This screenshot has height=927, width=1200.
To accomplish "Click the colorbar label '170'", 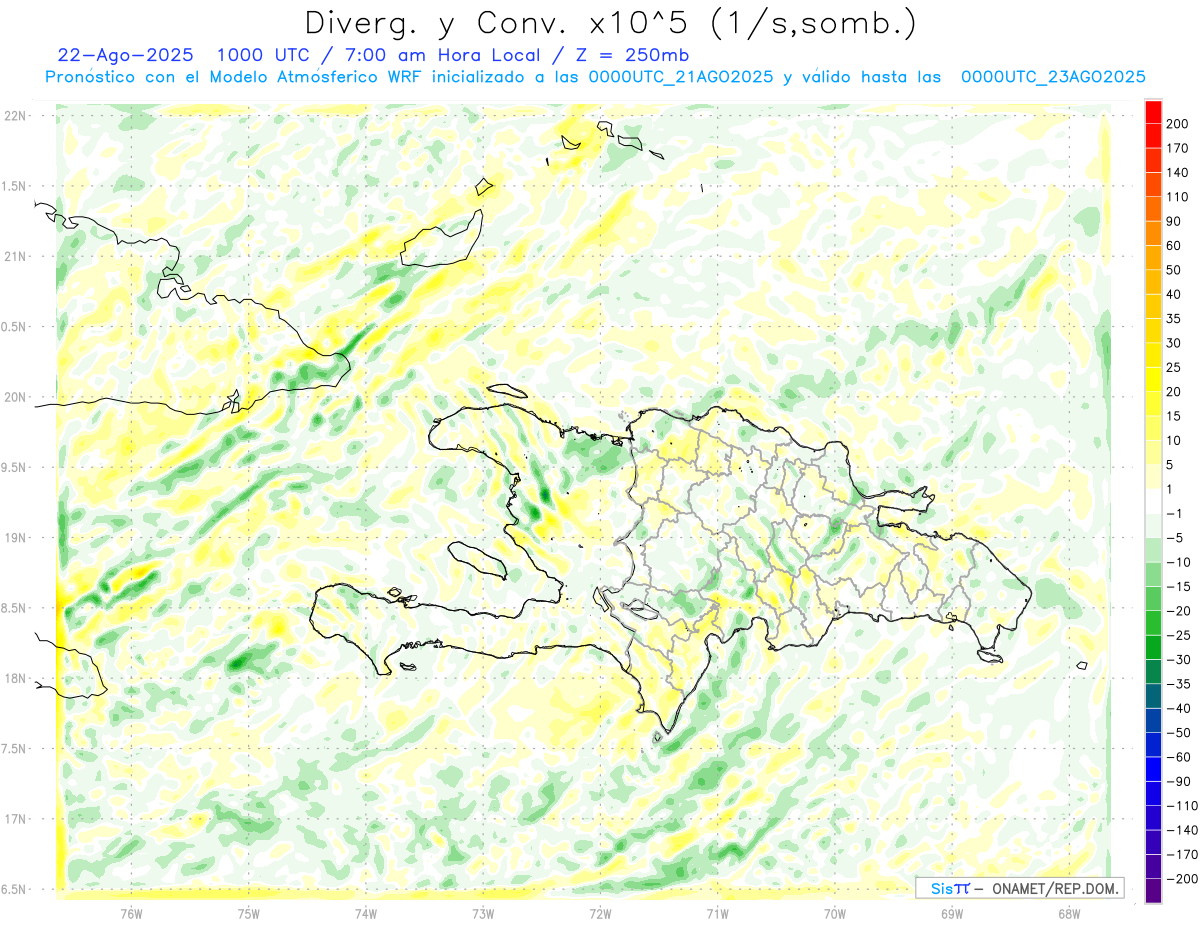I will click(1178, 149).
